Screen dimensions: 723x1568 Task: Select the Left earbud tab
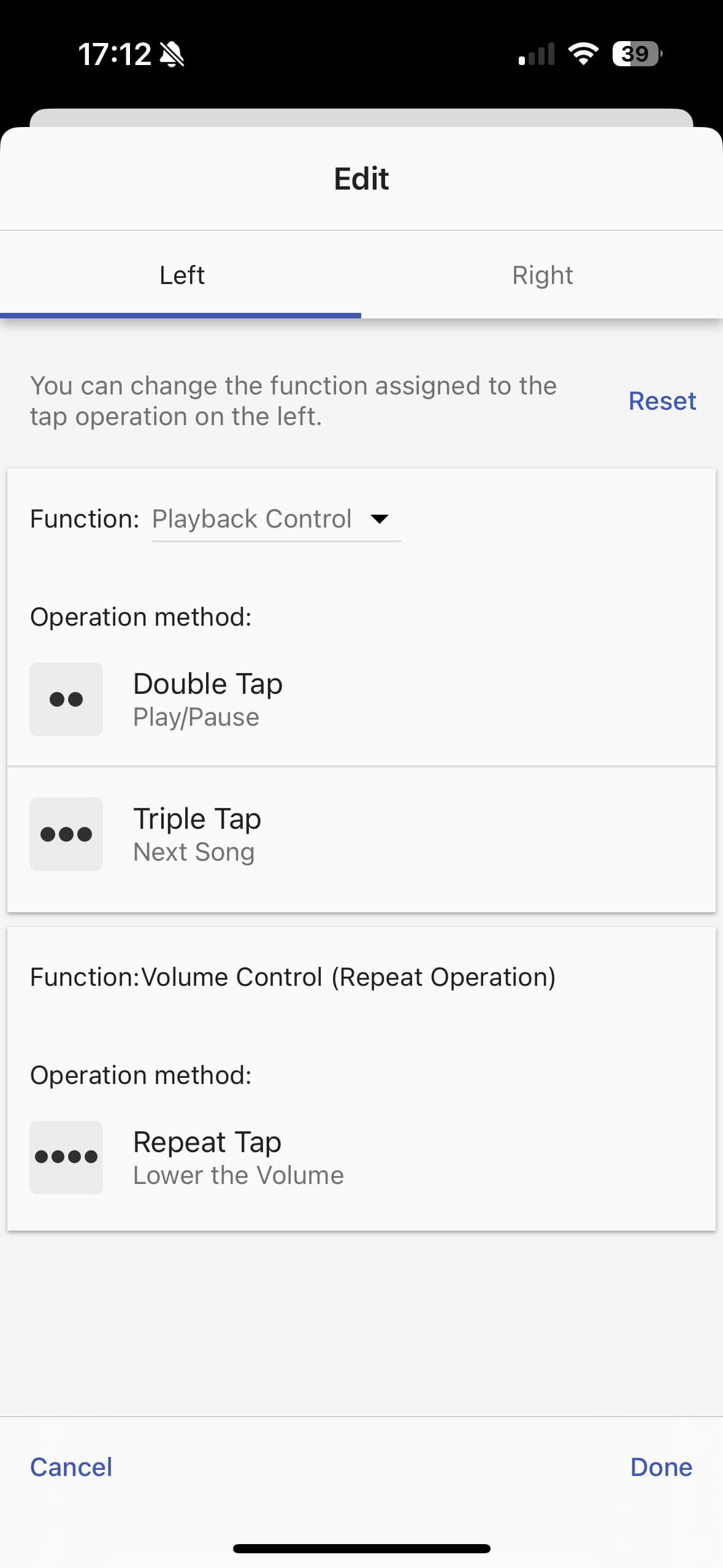pos(182,275)
